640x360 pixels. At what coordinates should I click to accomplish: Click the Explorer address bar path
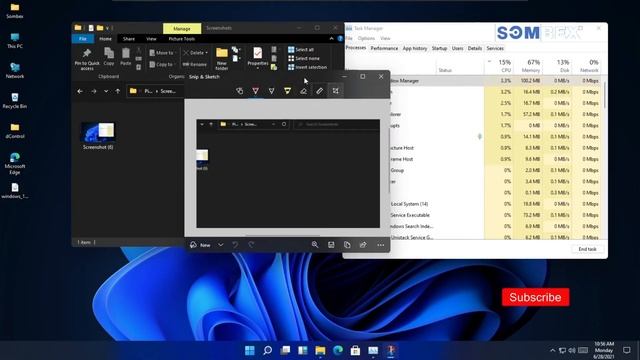pyautogui.click(x=154, y=91)
